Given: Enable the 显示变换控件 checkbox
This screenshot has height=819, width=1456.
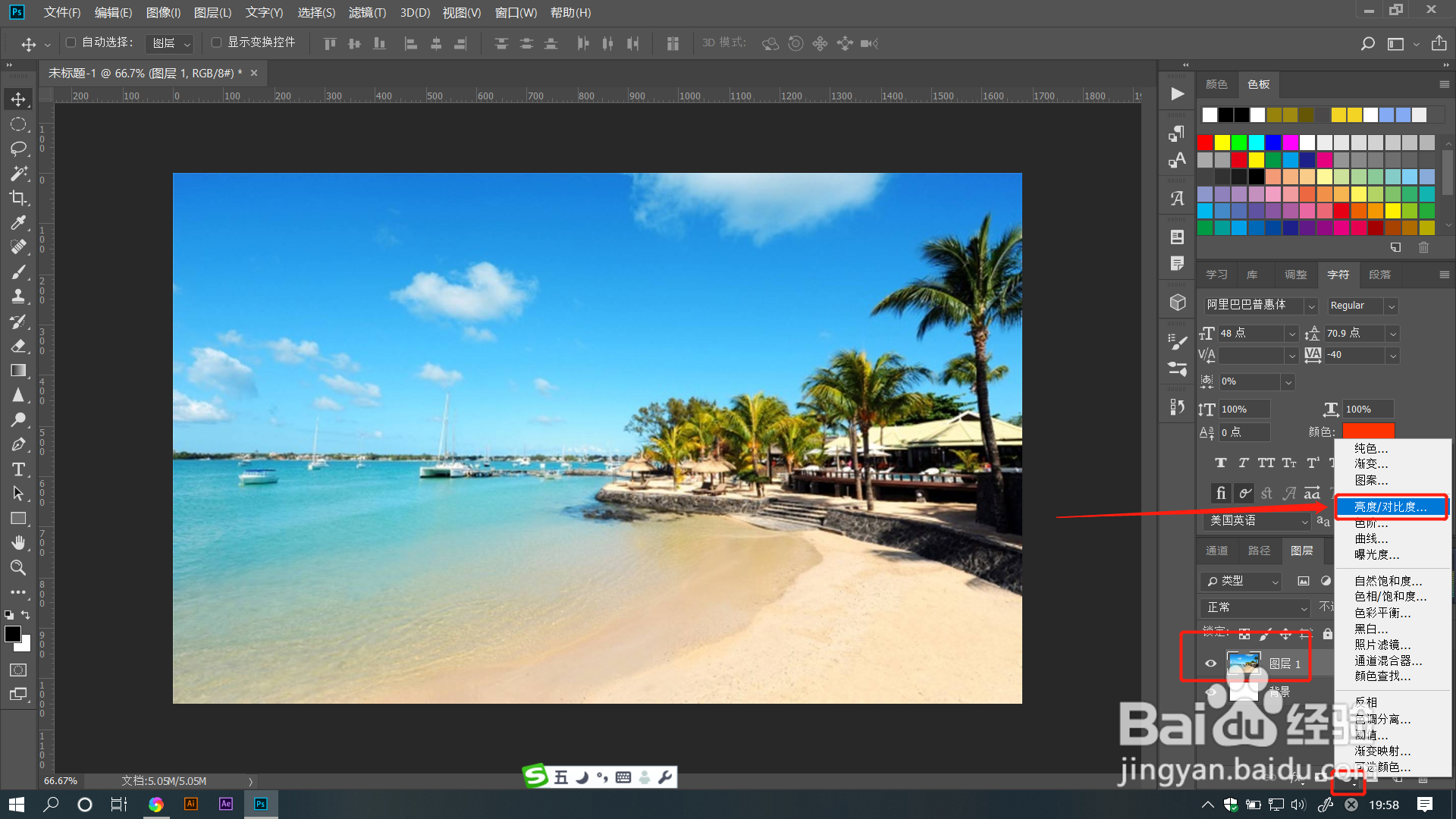Looking at the screenshot, I should [216, 42].
